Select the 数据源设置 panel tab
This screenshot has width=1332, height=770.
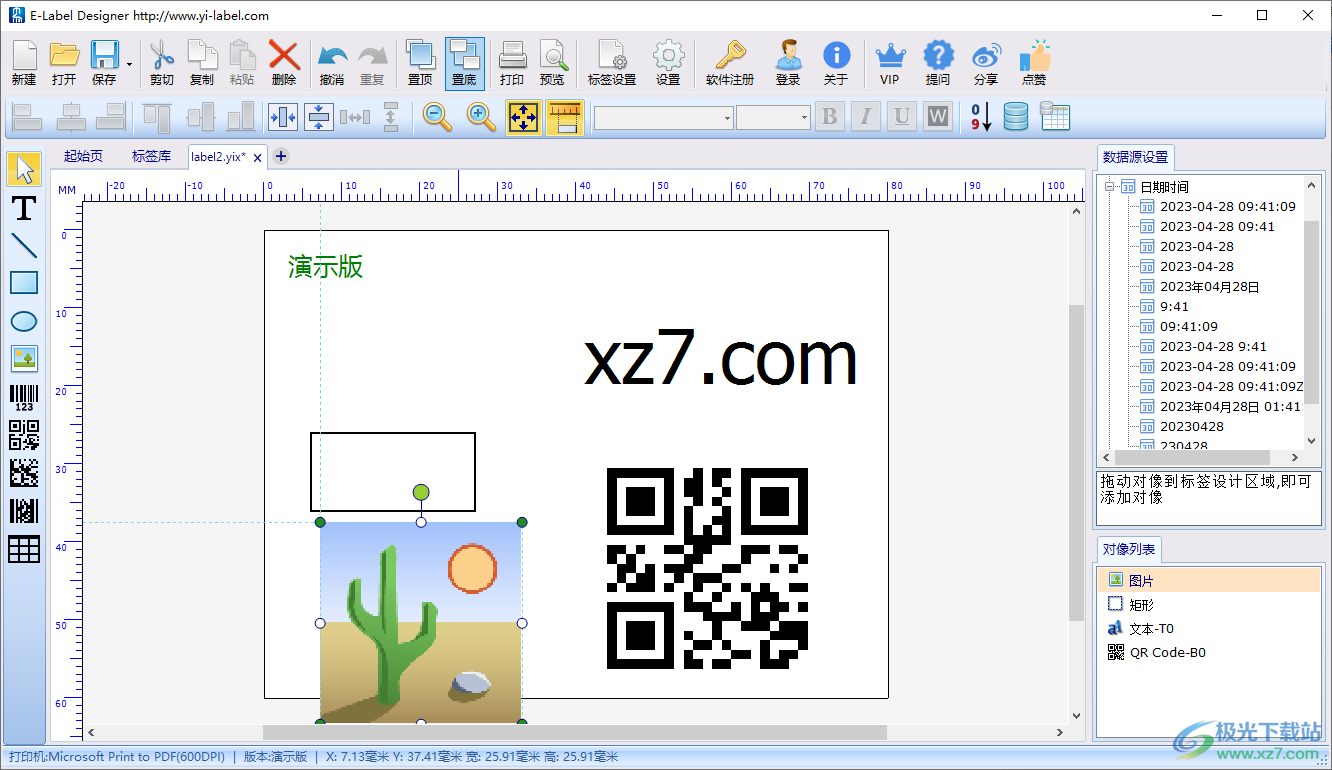click(x=1135, y=157)
